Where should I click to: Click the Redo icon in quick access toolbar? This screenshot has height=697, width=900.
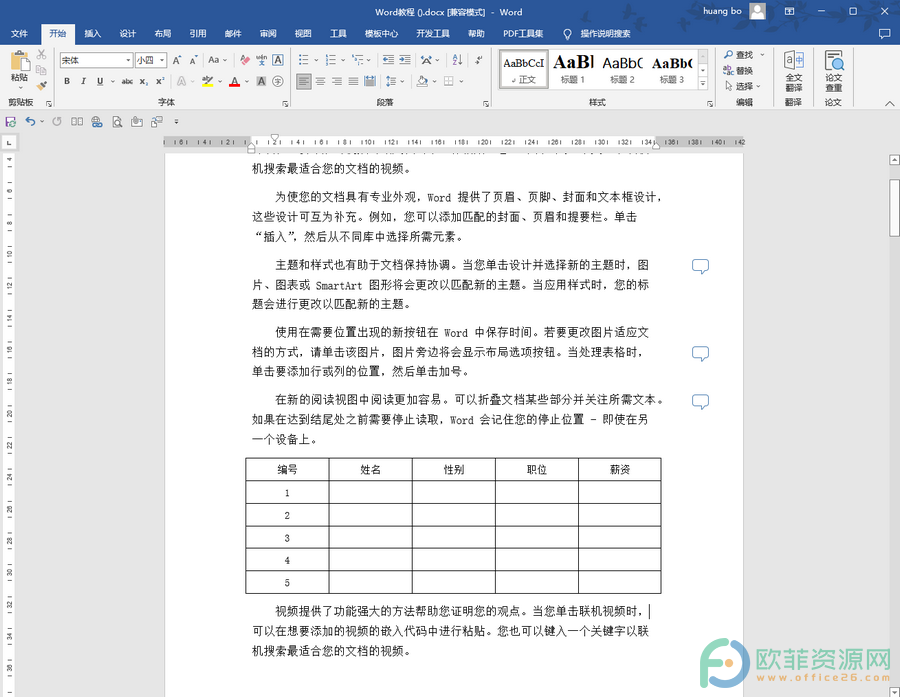(57, 122)
